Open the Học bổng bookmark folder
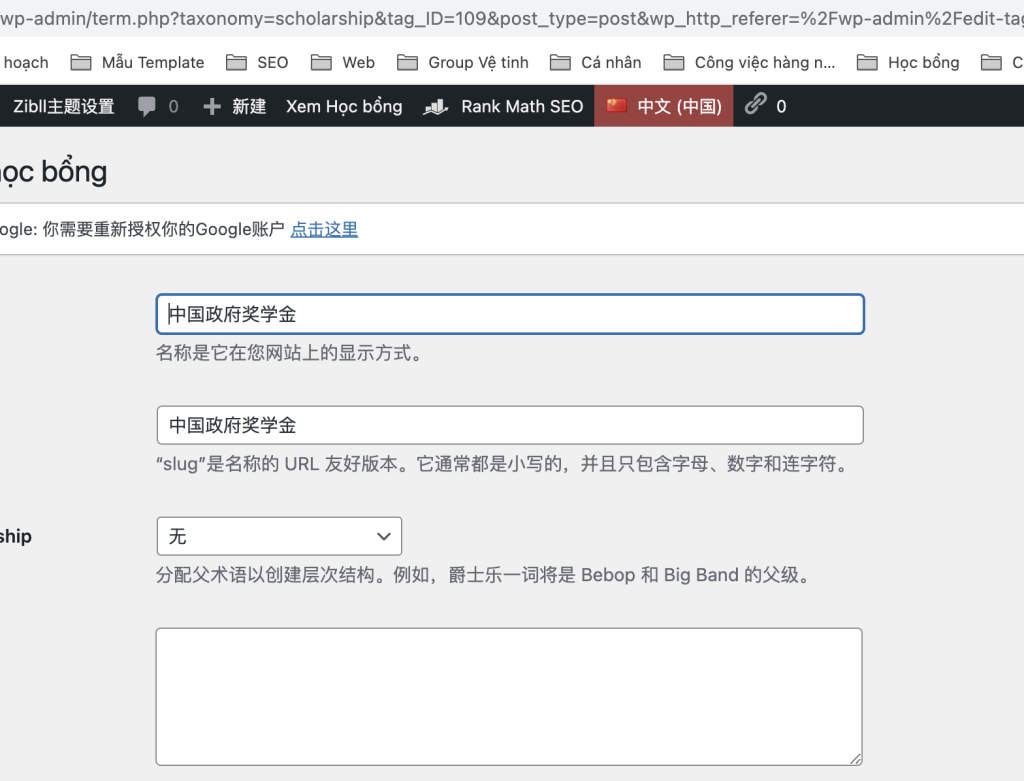This screenshot has width=1024, height=781. point(908,63)
